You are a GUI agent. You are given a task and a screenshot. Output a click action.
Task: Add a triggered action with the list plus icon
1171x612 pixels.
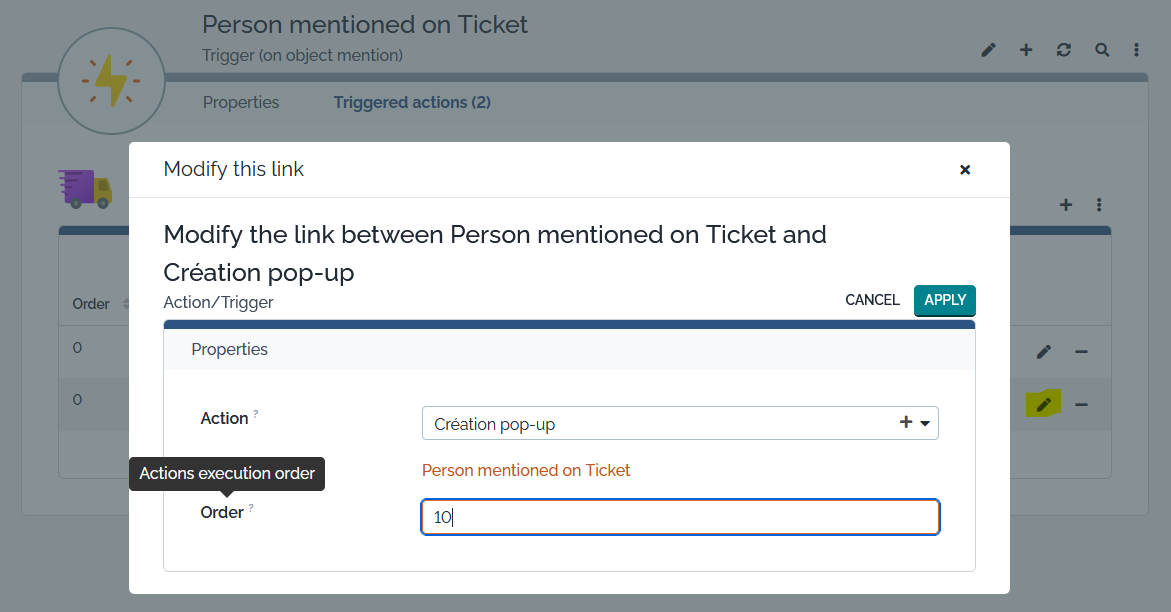point(1066,205)
